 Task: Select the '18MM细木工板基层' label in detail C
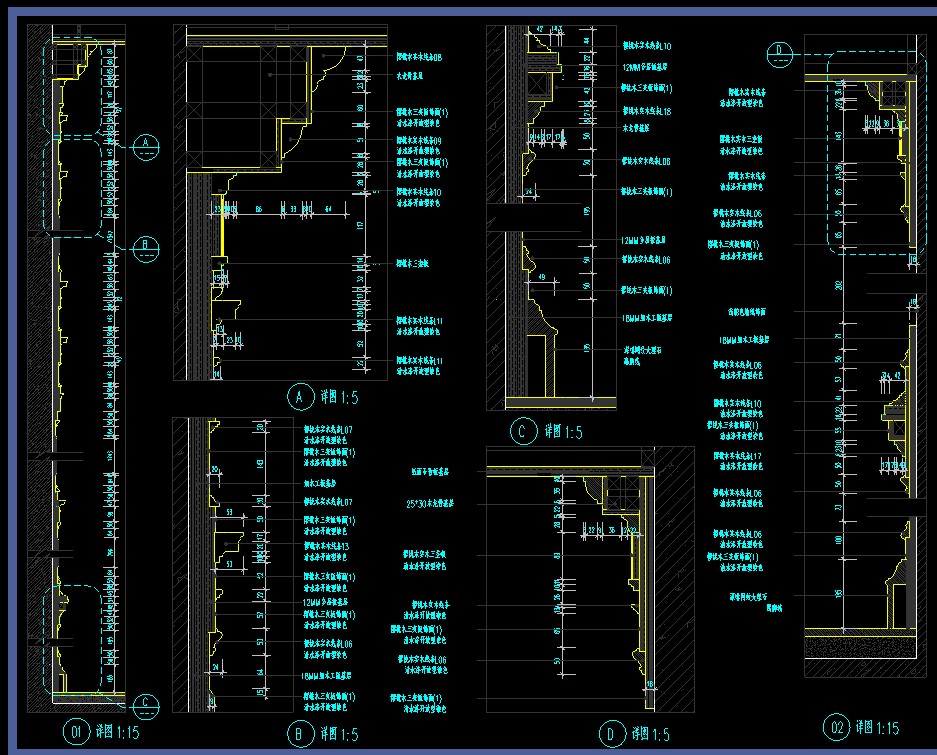pyautogui.click(x=647, y=319)
